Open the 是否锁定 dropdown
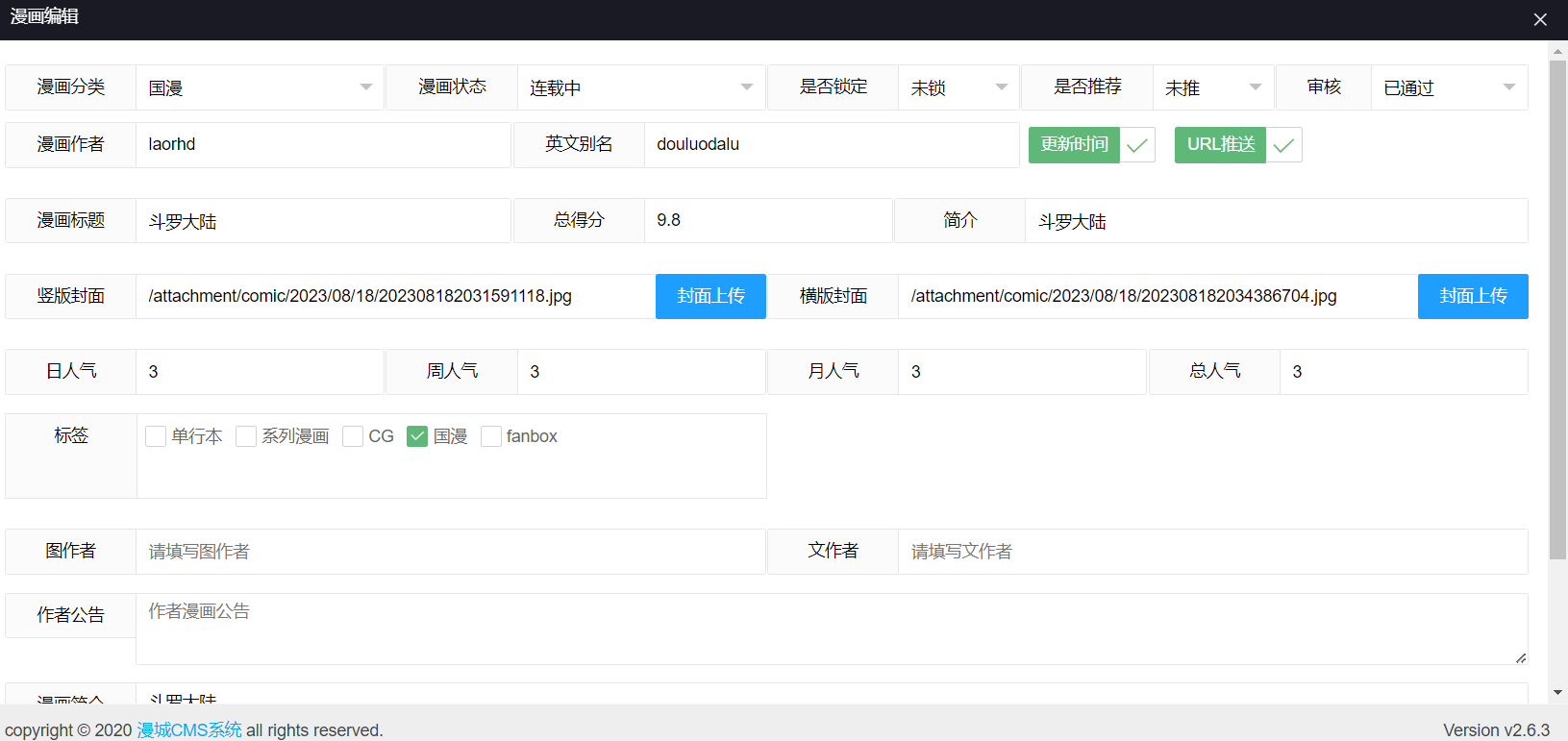Screen dimensions: 1568x741 pos(958,87)
